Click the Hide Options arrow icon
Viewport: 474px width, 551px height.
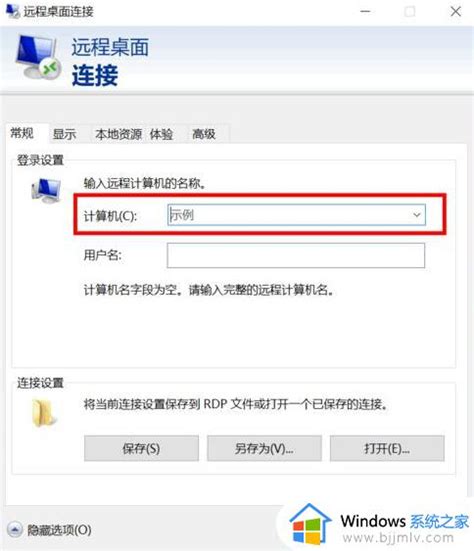[x=15, y=529]
